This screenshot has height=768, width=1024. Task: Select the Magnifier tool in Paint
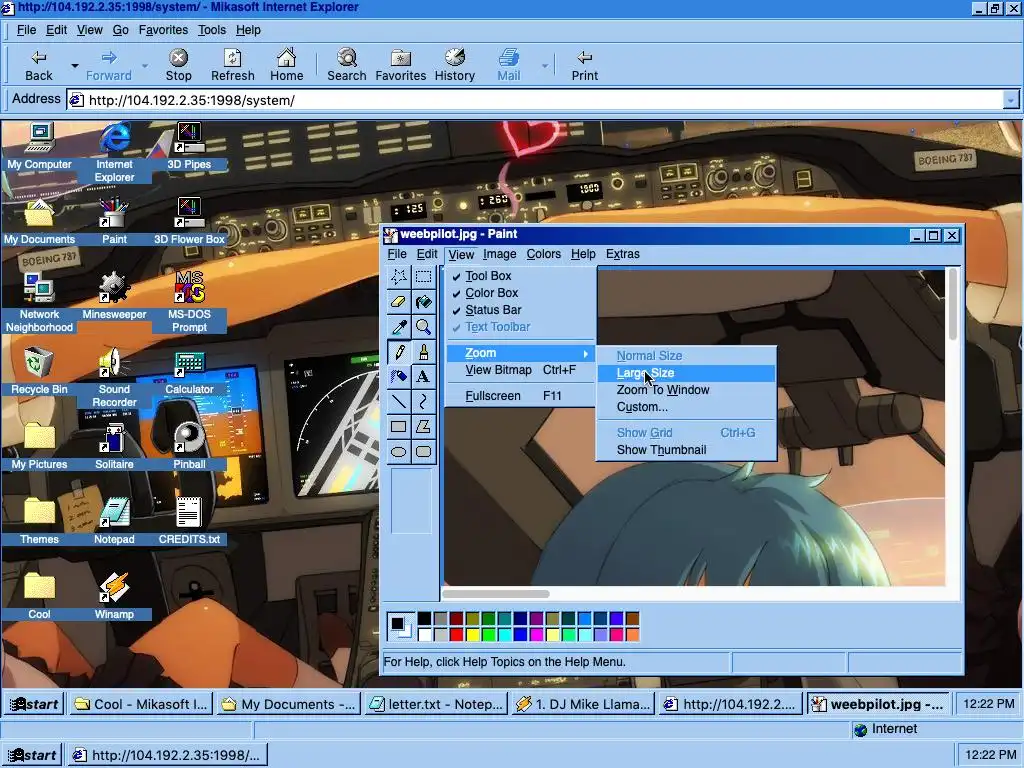point(423,327)
